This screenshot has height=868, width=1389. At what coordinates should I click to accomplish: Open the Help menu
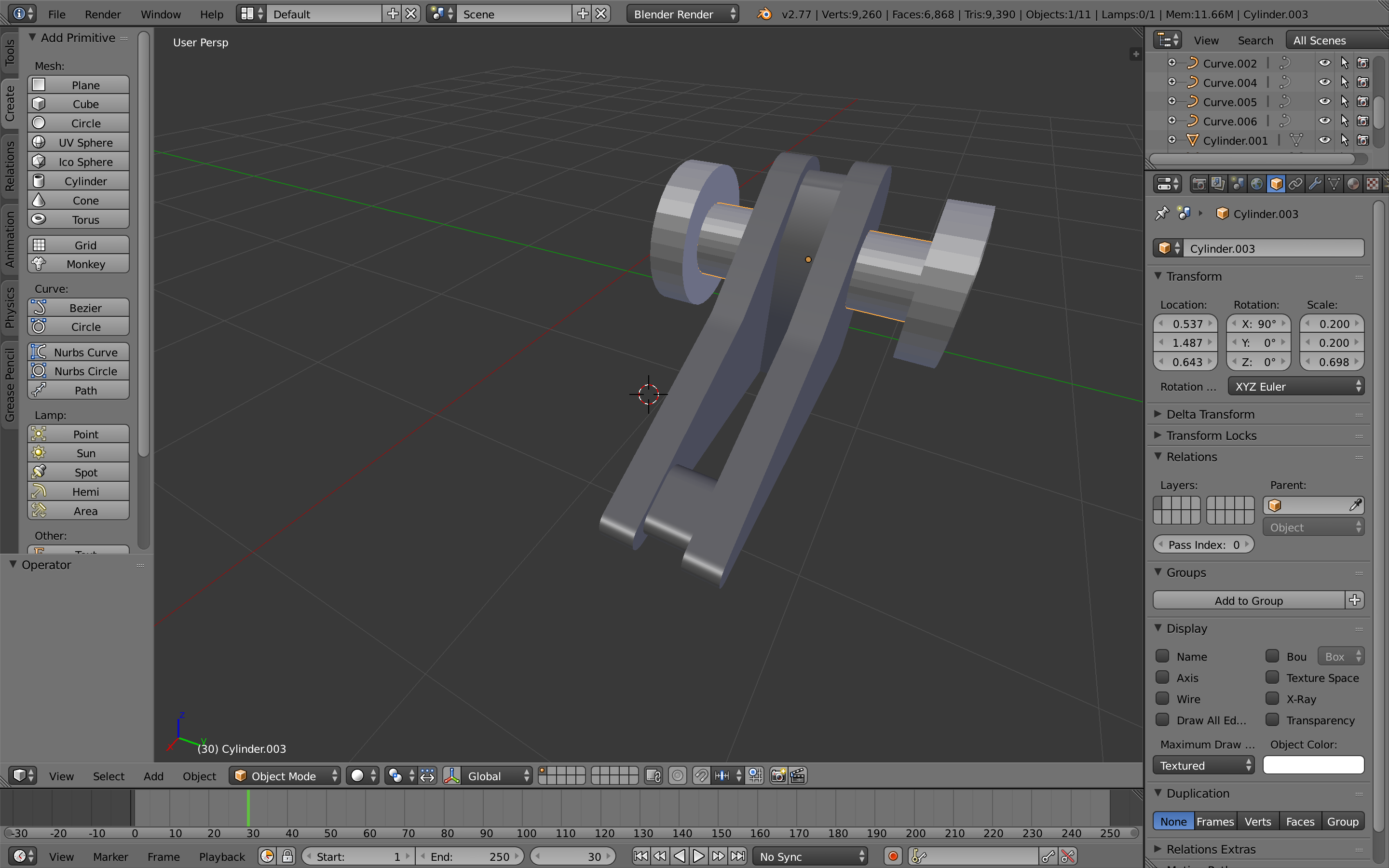click(211, 14)
